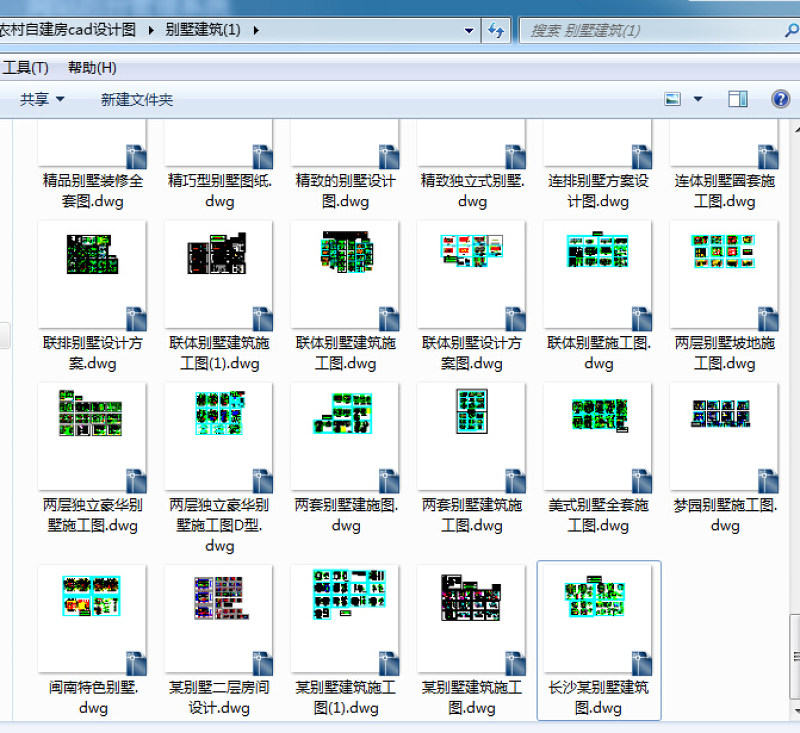This screenshot has width=800, height=733.
Task: Select the 联体别墅施工图.dwg thumbnail
Action: tap(598, 274)
